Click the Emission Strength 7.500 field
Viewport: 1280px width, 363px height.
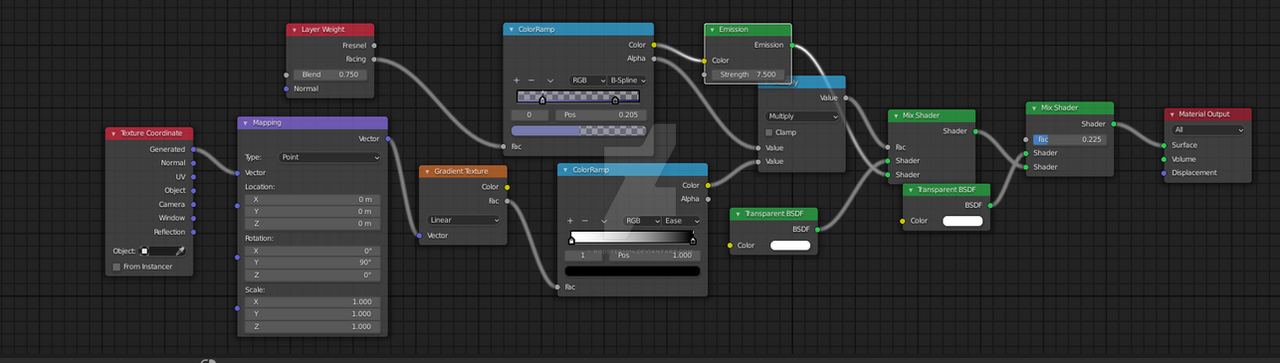coord(748,75)
